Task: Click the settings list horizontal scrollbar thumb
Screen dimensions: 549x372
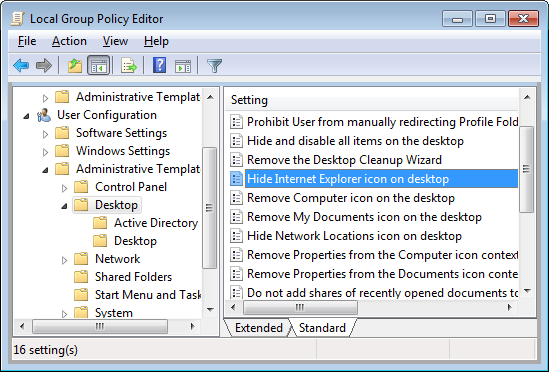Action: (x=300, y=308)
